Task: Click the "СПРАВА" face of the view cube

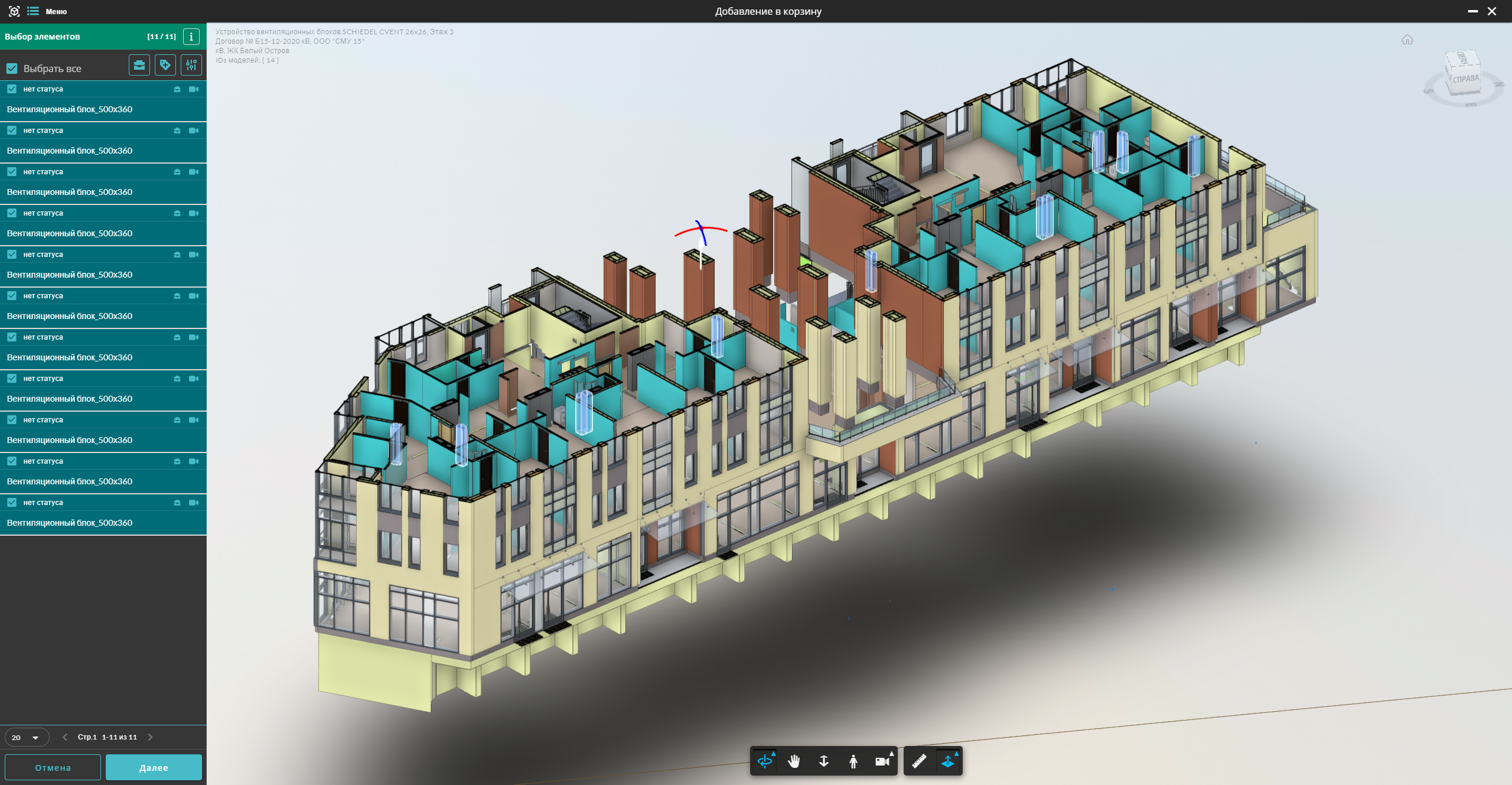Action: [1466, 79]
